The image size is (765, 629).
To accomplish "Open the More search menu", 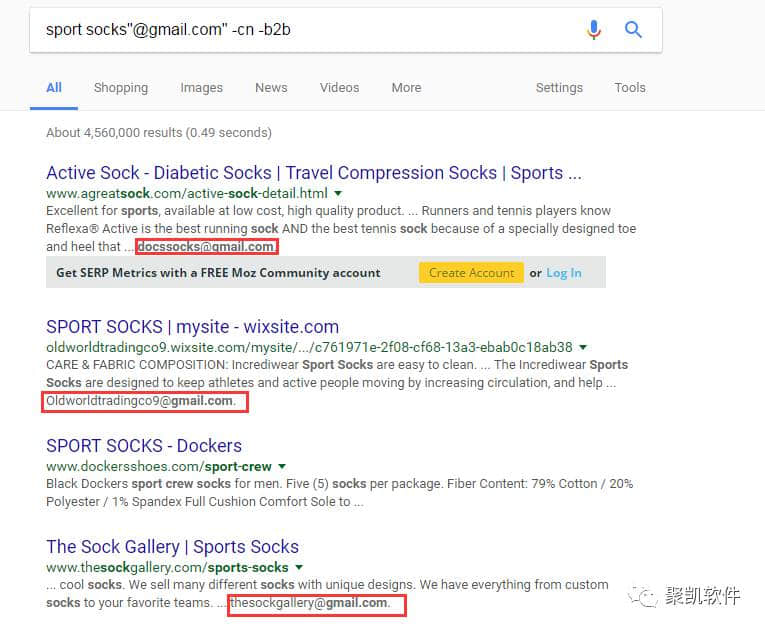I will point(406,88).
